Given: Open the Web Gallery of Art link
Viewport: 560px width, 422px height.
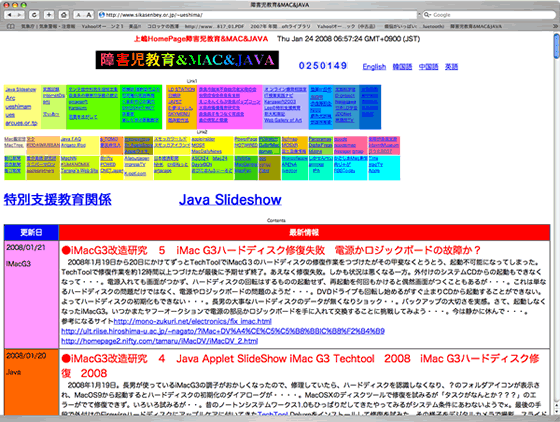Looking at the screenshot, I should point(283,120).
